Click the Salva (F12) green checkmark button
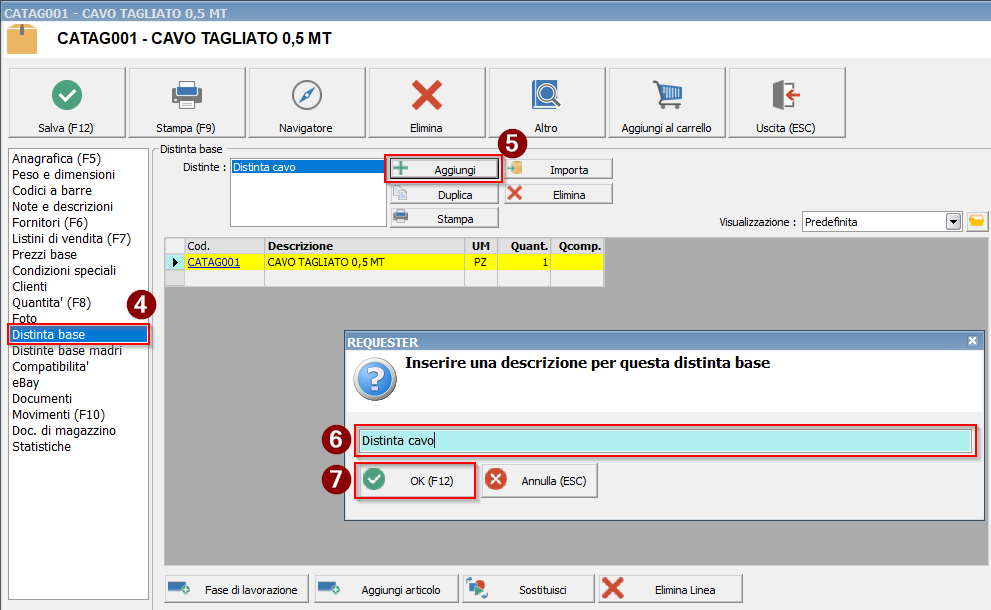The height and width of the screenshot is (610, 991). [67, 103]
